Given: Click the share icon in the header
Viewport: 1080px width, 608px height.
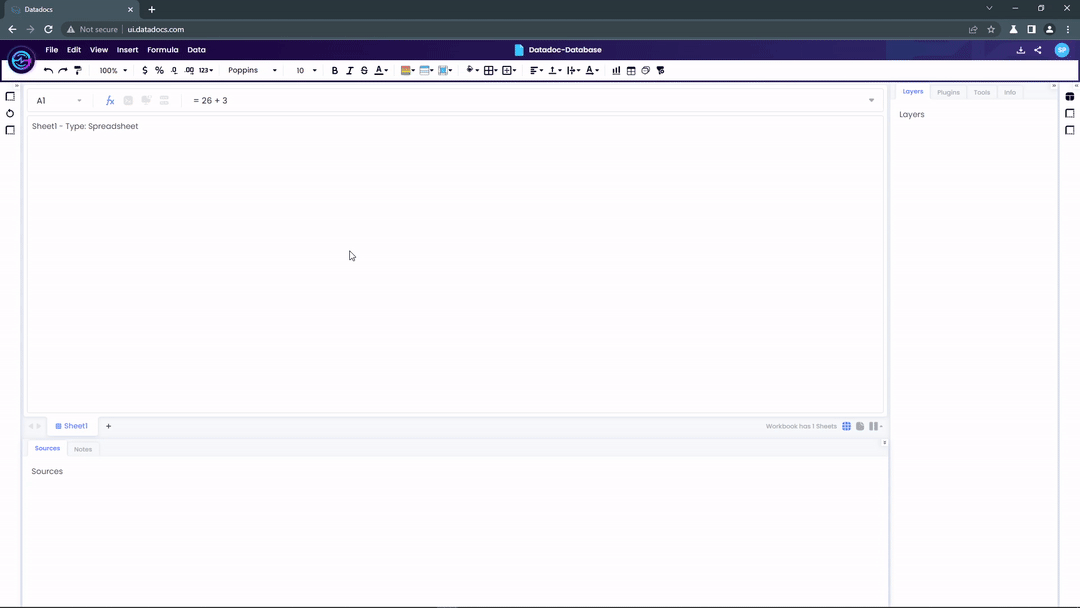Looking at the screenshot, I should 1037,50.
